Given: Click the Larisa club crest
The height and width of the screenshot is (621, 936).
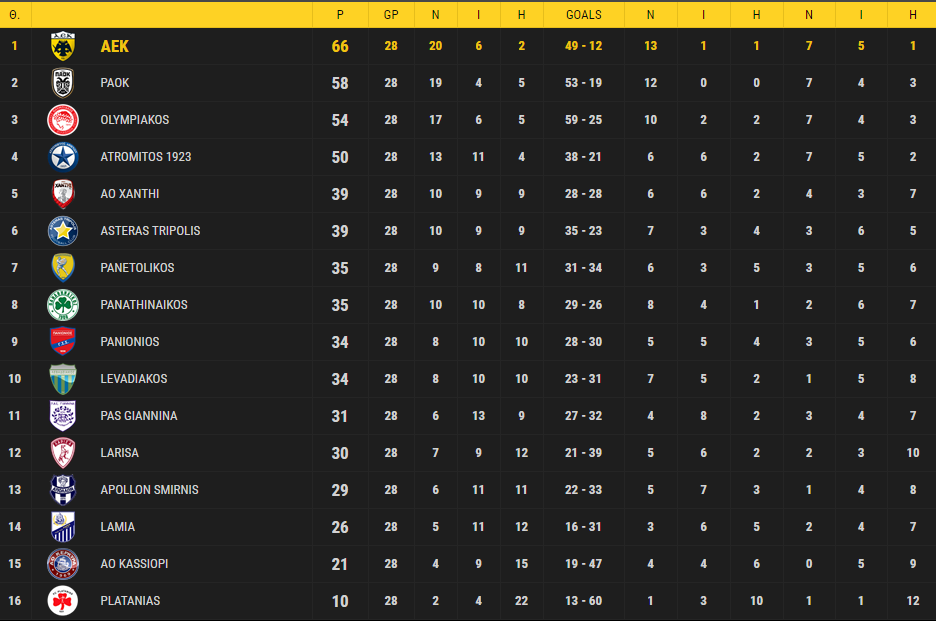Looking at the screenshot, I should (63, 453).
